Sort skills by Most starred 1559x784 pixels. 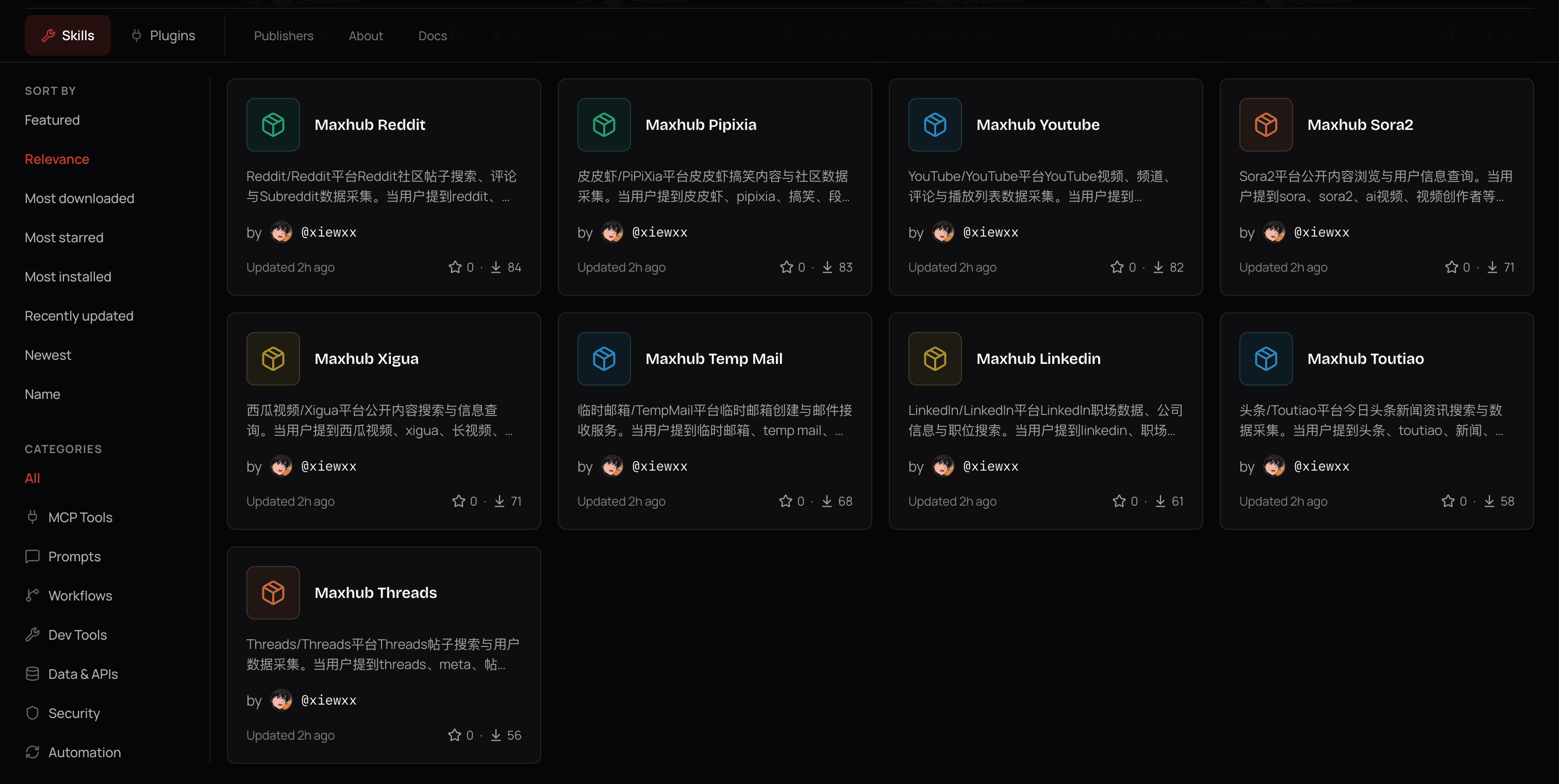(x=64, y=238)
